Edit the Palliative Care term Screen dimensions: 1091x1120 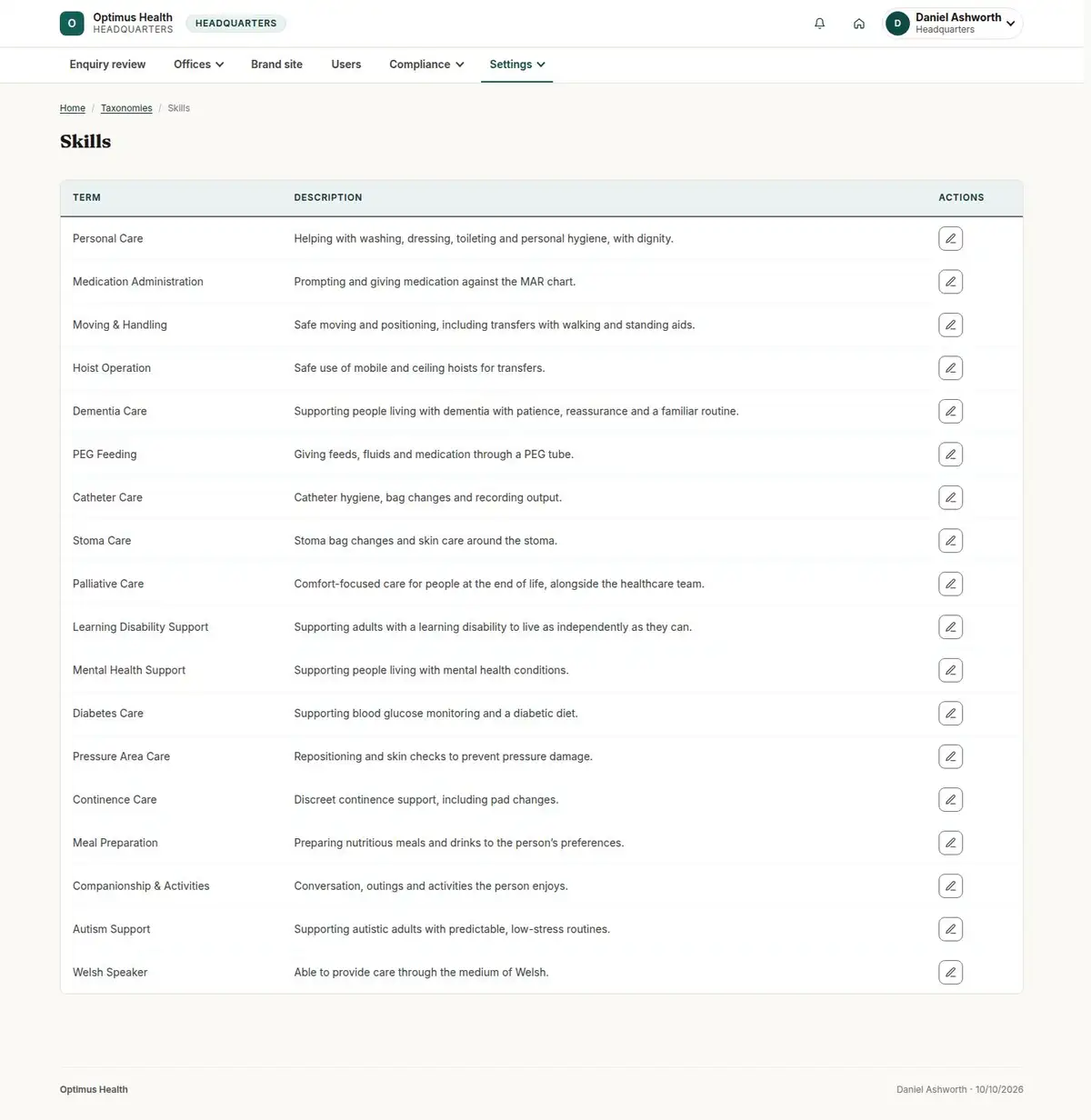point(950,584)
